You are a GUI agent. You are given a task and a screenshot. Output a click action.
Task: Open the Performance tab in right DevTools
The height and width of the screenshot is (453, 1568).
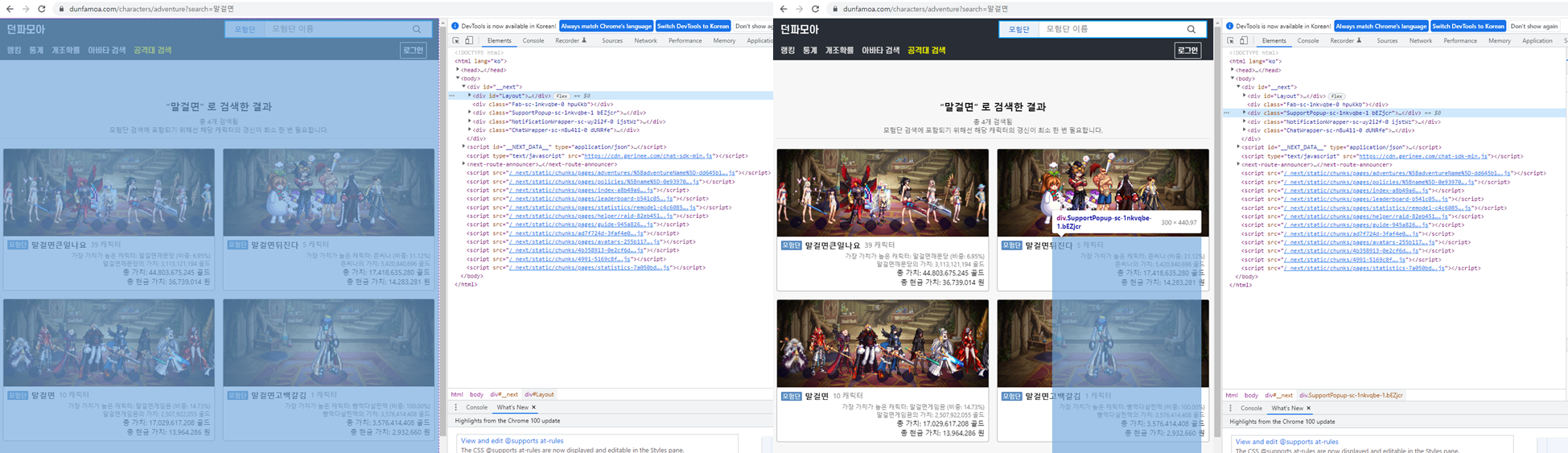point(1460,40)
